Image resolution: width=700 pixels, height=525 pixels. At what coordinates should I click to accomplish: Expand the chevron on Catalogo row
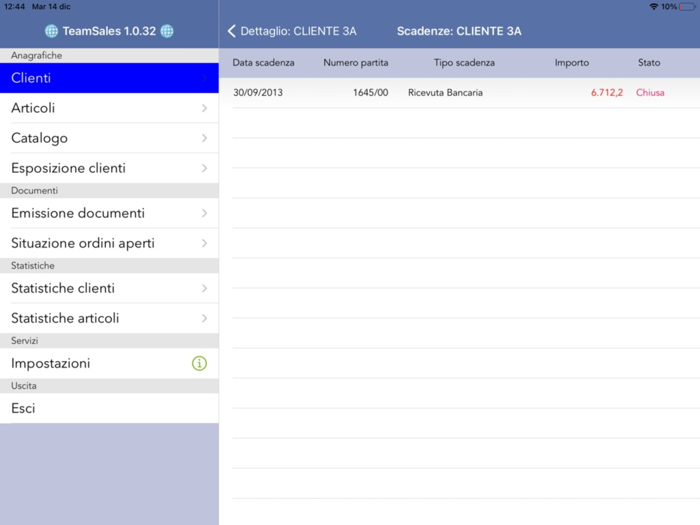(204, 138)
